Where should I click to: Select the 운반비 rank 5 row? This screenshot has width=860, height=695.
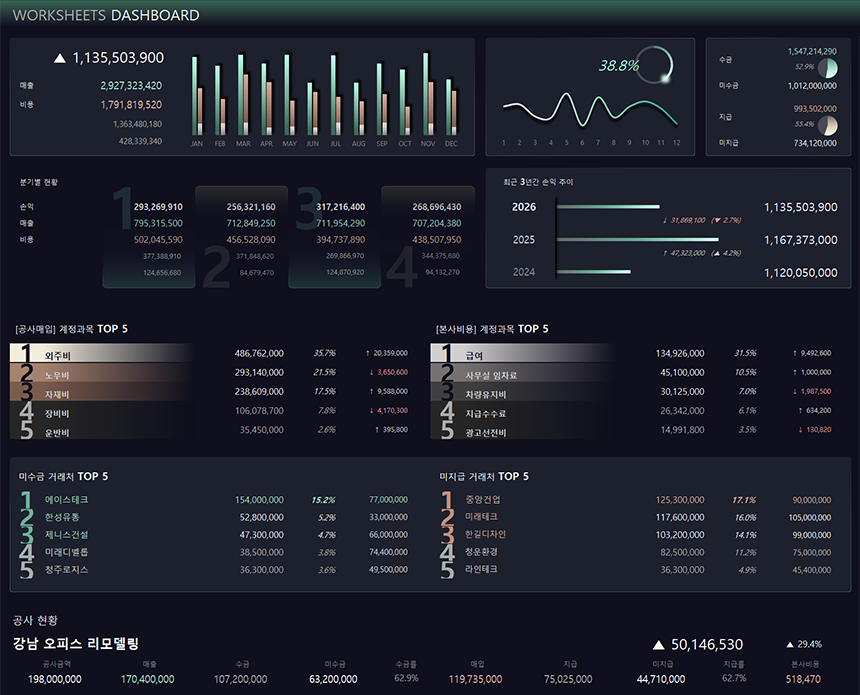pos(212,430)
